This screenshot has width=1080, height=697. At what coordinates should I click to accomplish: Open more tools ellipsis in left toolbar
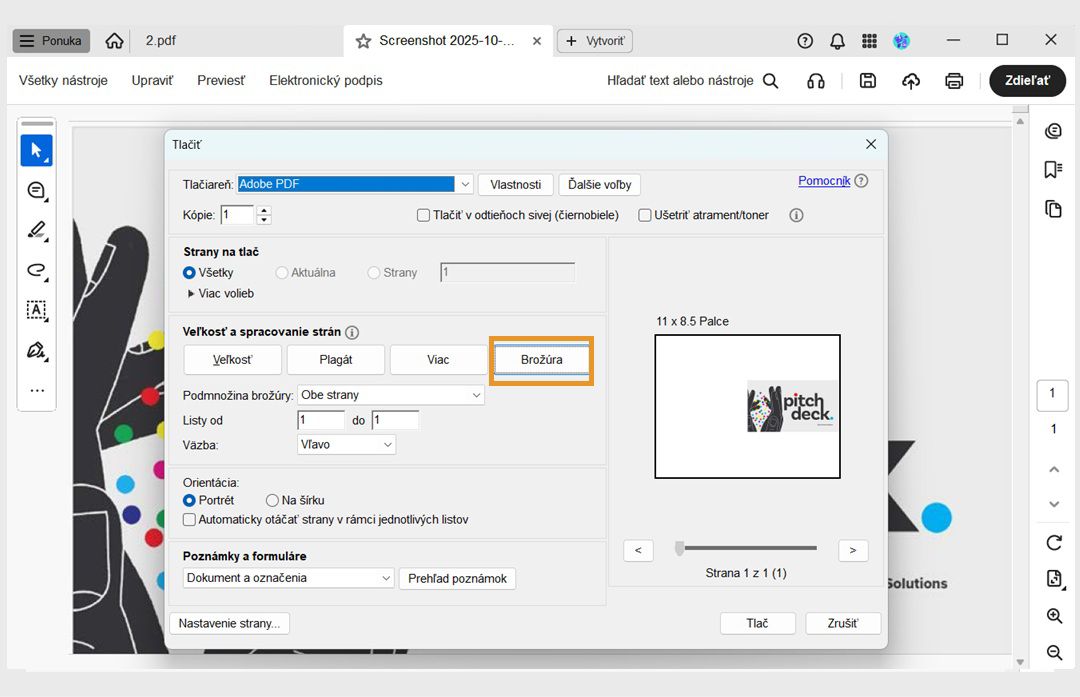point(37,391)
